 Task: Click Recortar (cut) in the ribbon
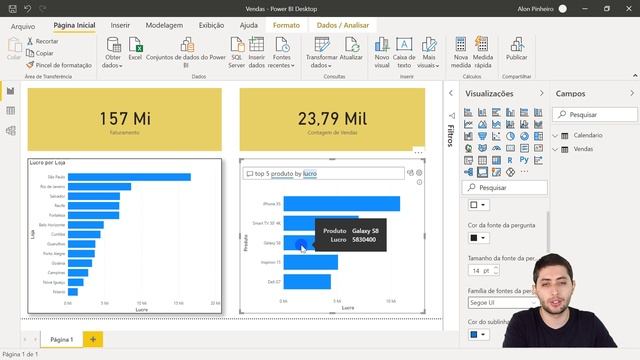coord(43,41)
